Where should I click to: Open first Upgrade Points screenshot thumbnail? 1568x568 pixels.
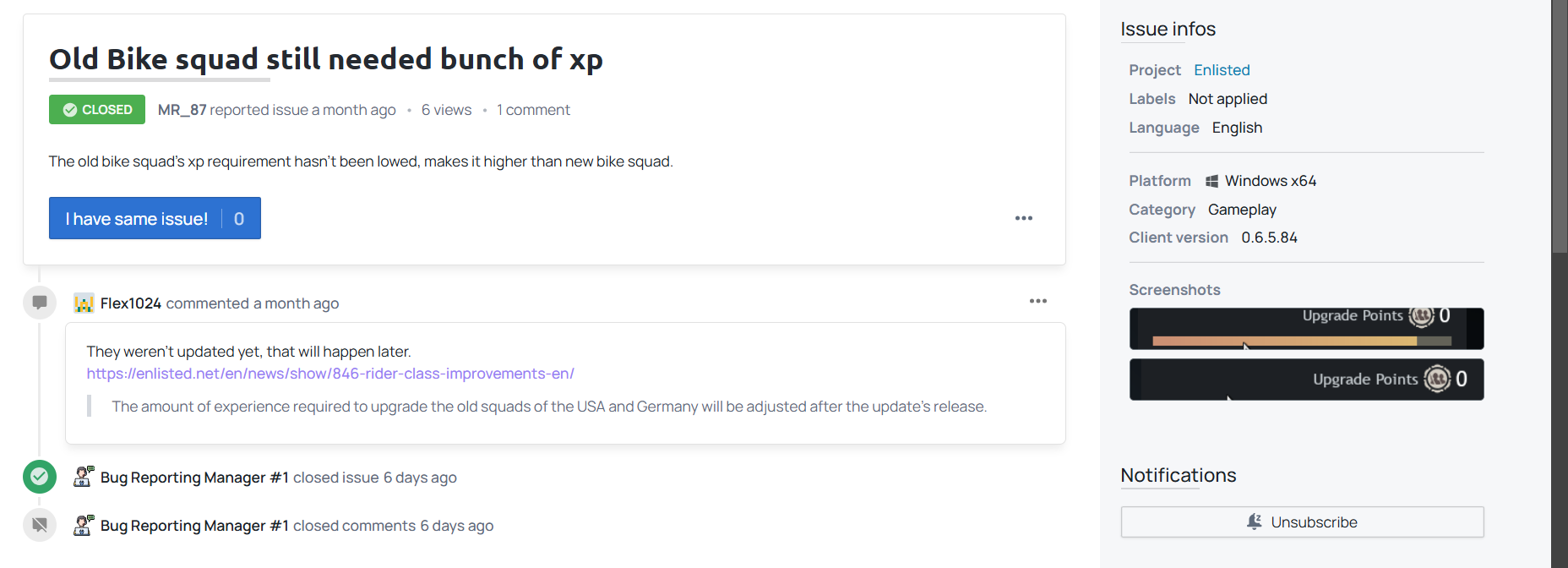pos(1306,329)
